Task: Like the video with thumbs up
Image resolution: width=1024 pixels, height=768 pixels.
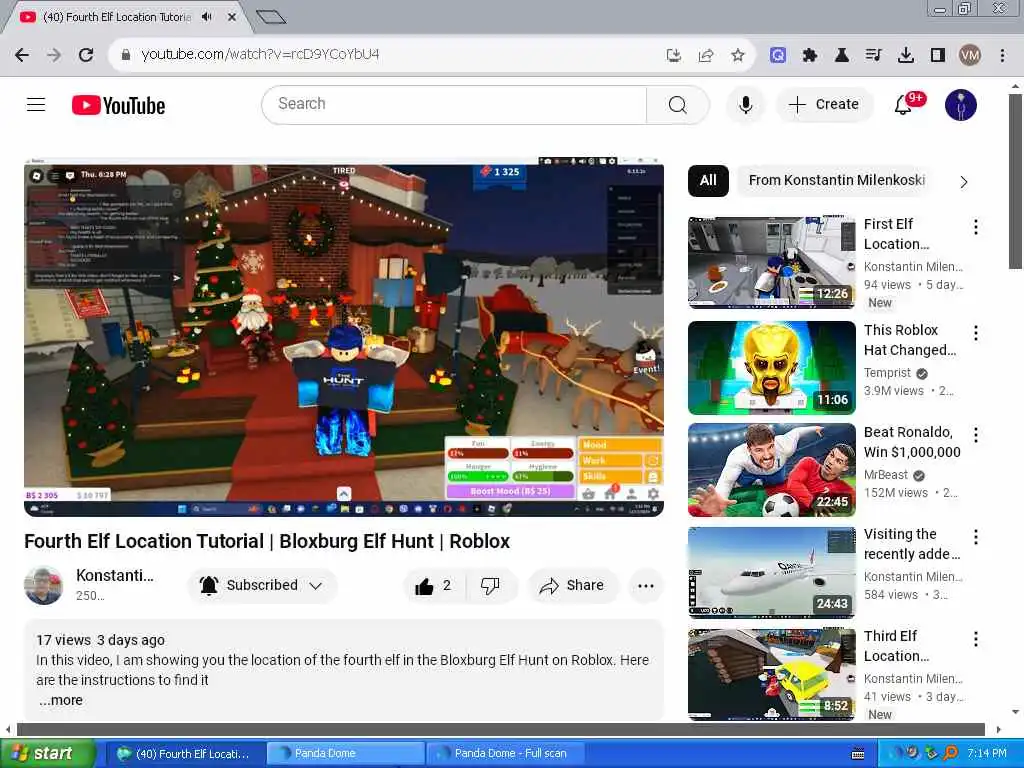Action: pos(433,586)
